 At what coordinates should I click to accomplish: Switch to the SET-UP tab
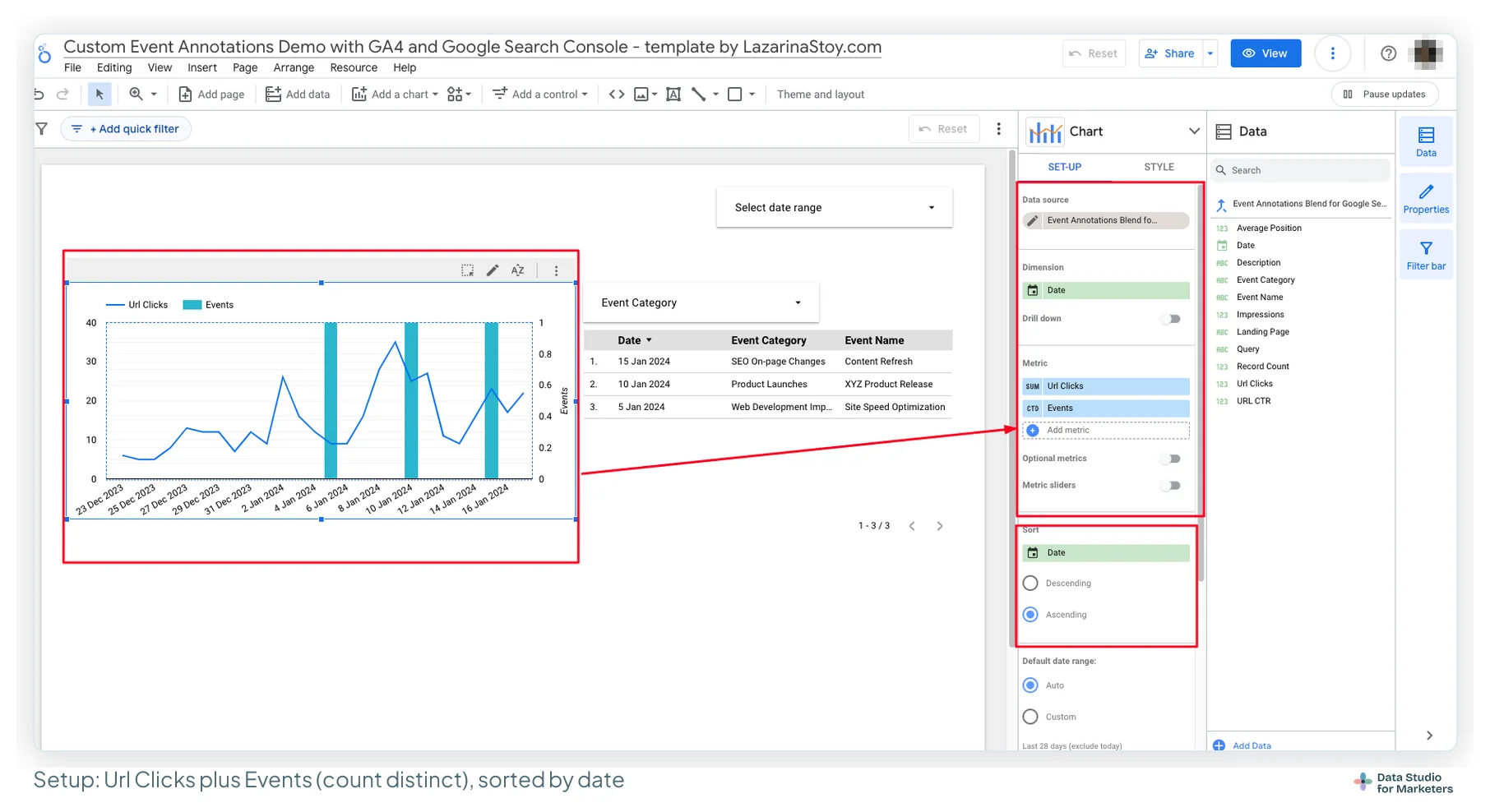click(1065, 167)
